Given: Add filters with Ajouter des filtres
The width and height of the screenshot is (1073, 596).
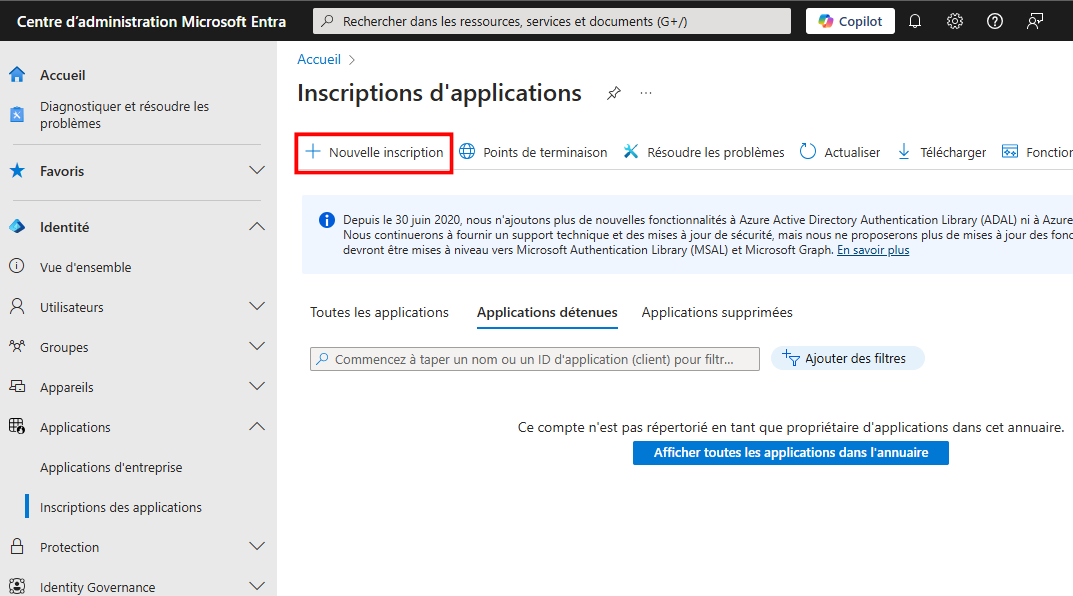Looking at the screenshot, I should click(847, 359).
